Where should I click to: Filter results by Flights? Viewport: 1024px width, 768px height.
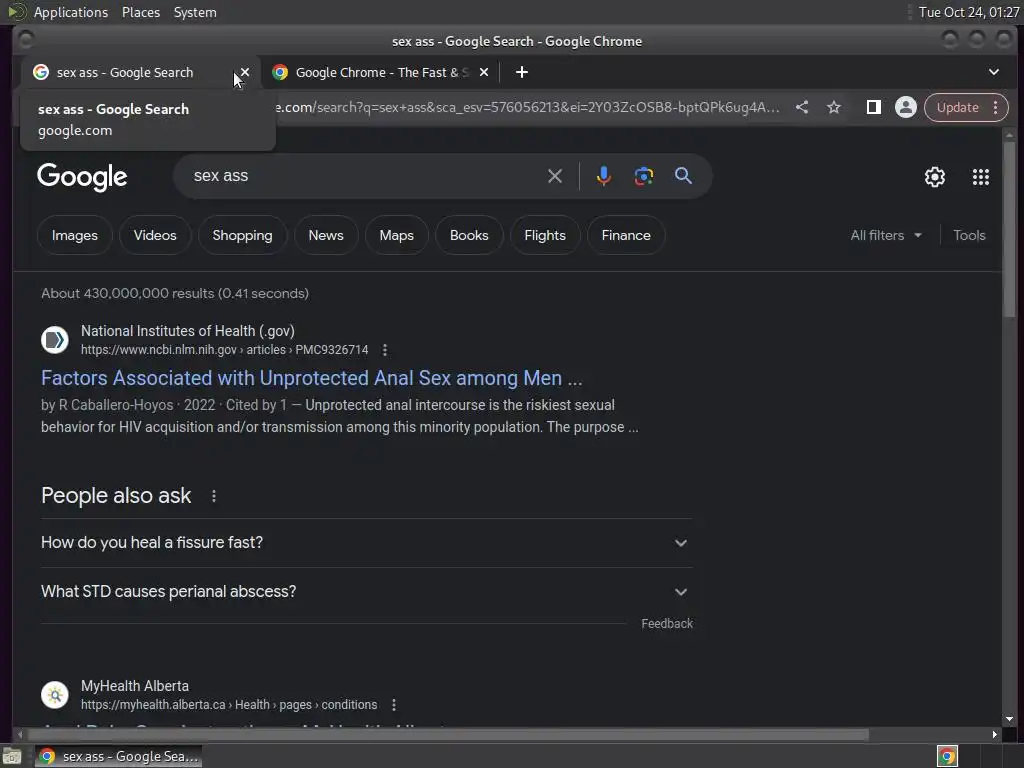545,235
